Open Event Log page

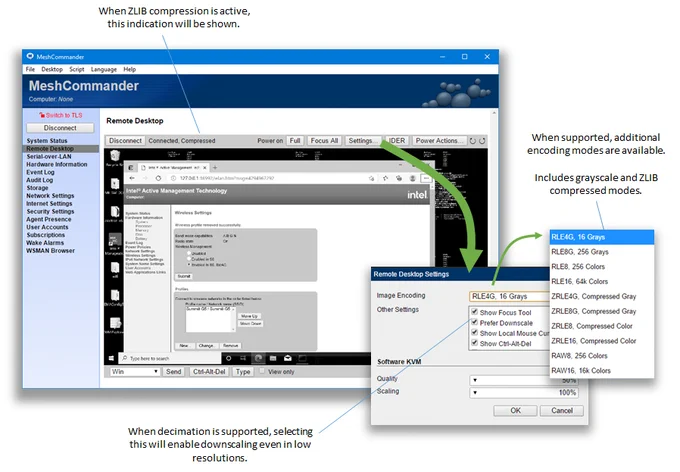(x=40, y=172)
